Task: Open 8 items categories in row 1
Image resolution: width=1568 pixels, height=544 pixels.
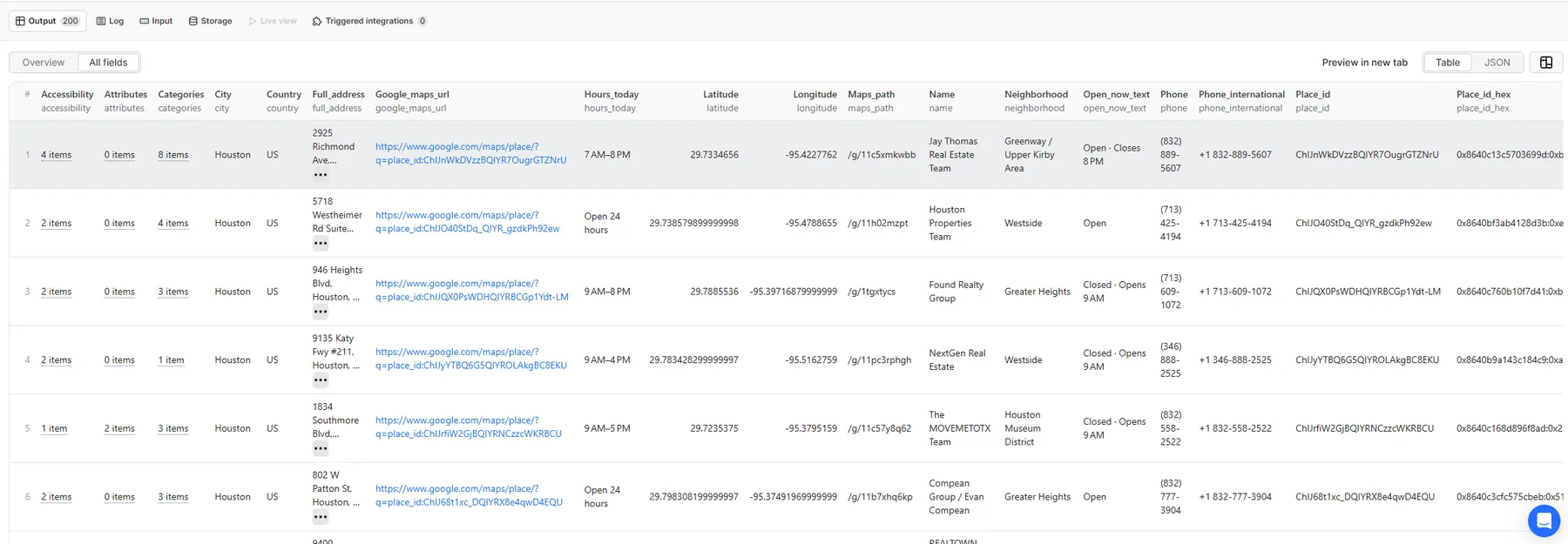Action: (x=173, y=155)
